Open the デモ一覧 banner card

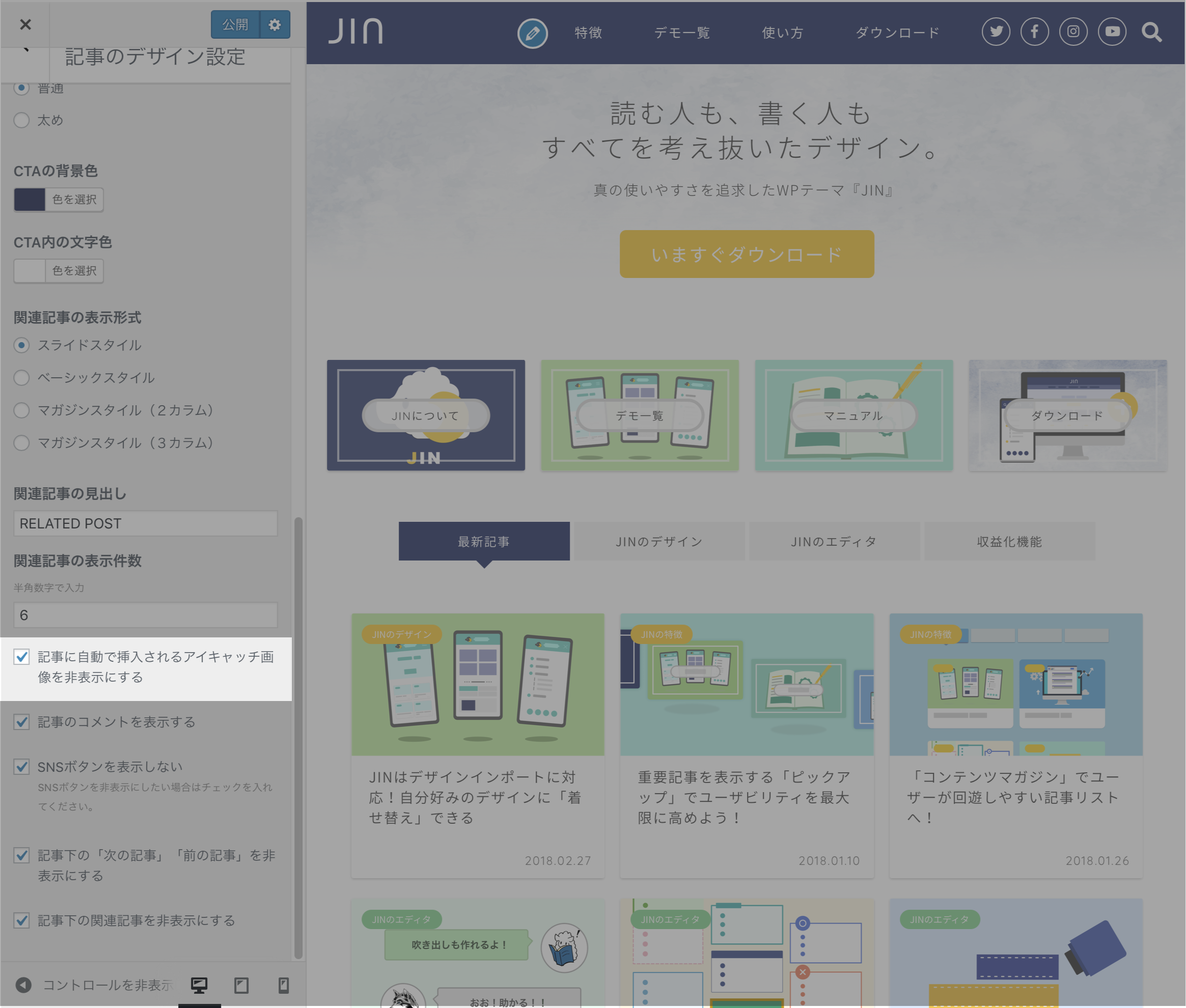(640, 415)
